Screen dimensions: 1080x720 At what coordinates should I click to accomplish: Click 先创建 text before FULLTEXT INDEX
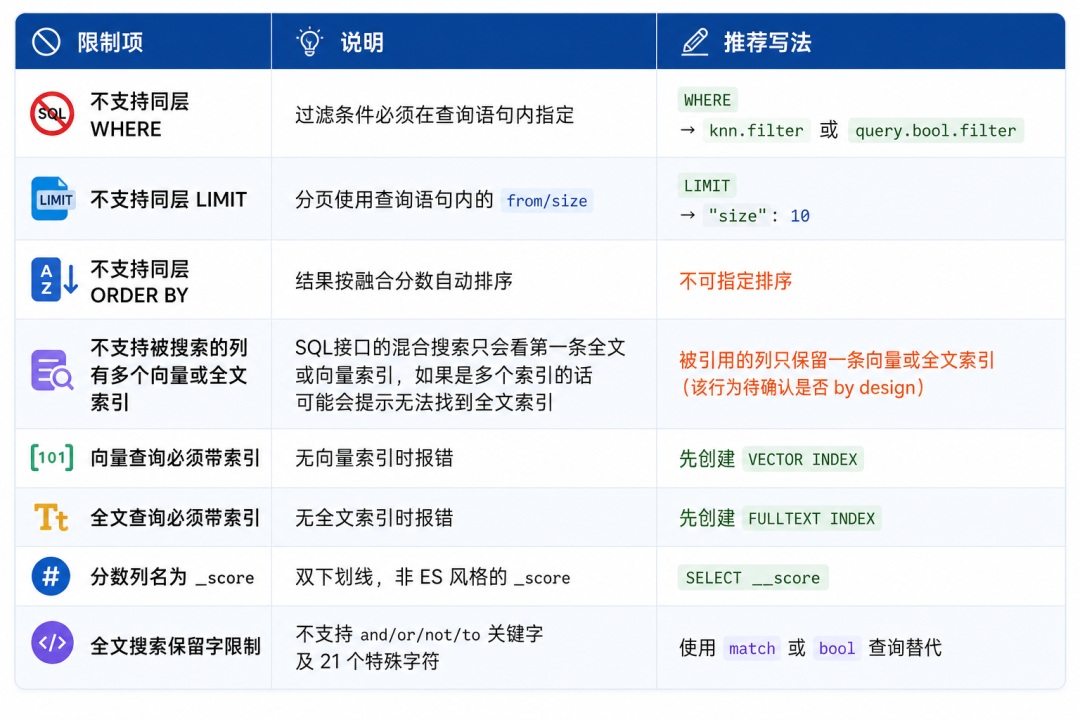tap(707, 518)
